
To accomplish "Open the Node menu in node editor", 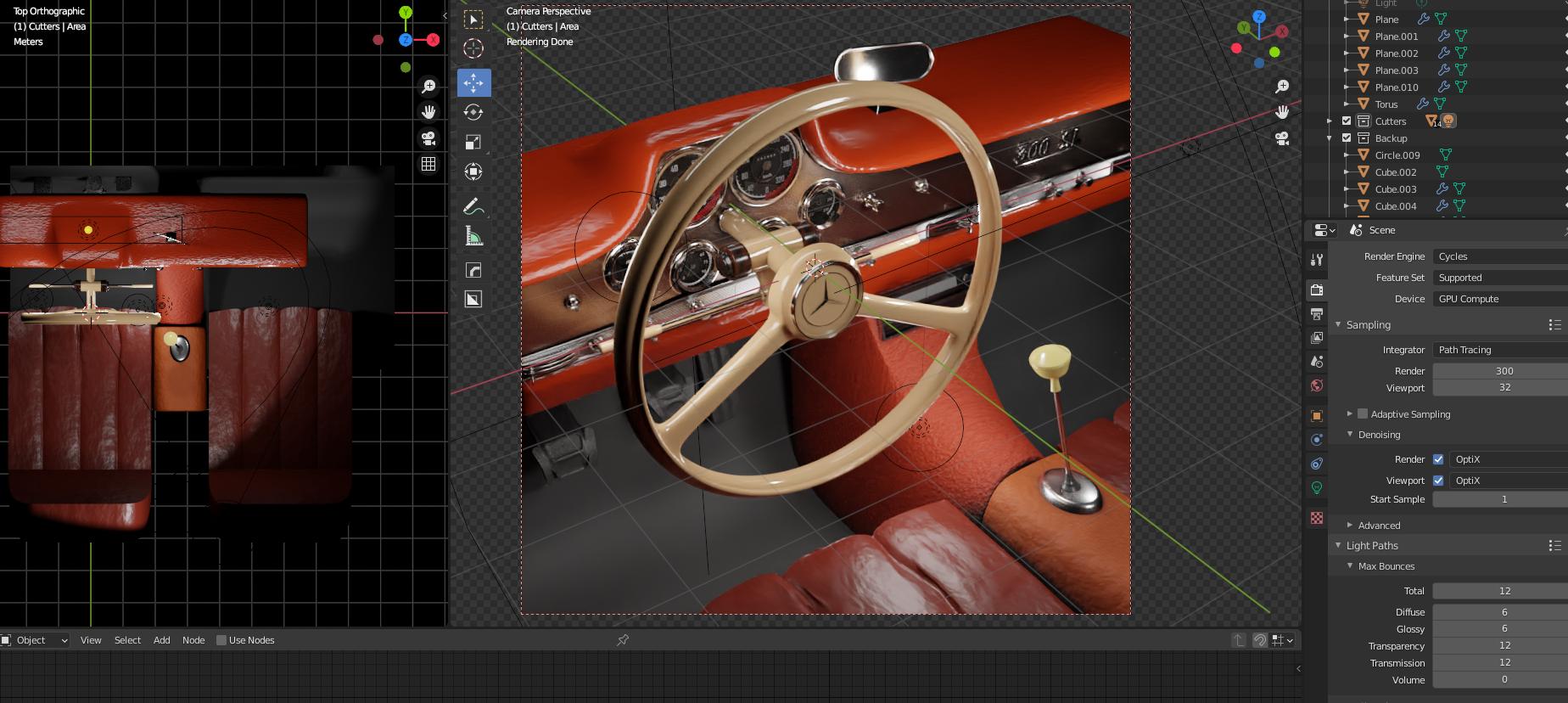I will click(193, 640).
